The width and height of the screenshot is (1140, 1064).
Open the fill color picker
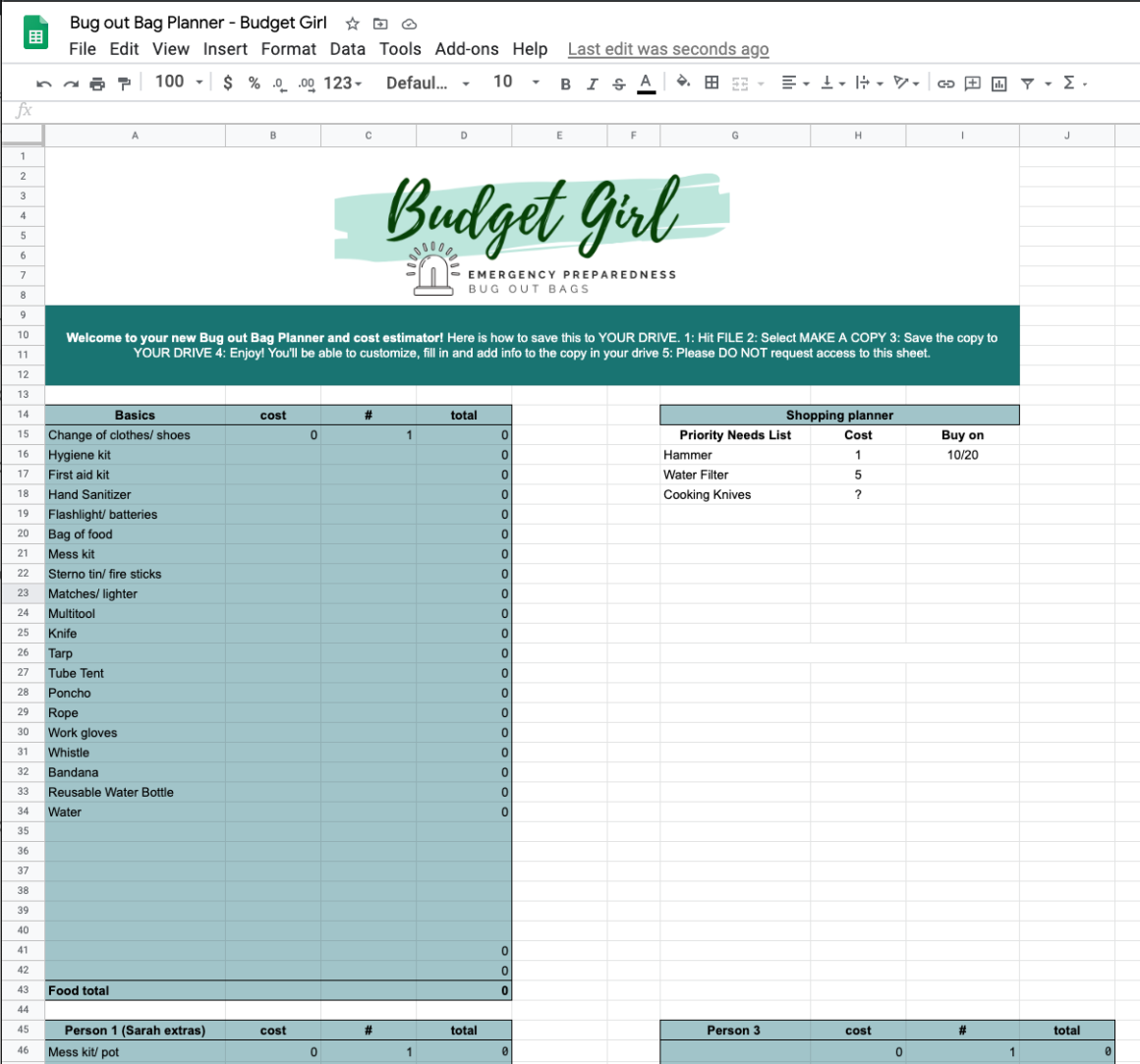point(683,83)
